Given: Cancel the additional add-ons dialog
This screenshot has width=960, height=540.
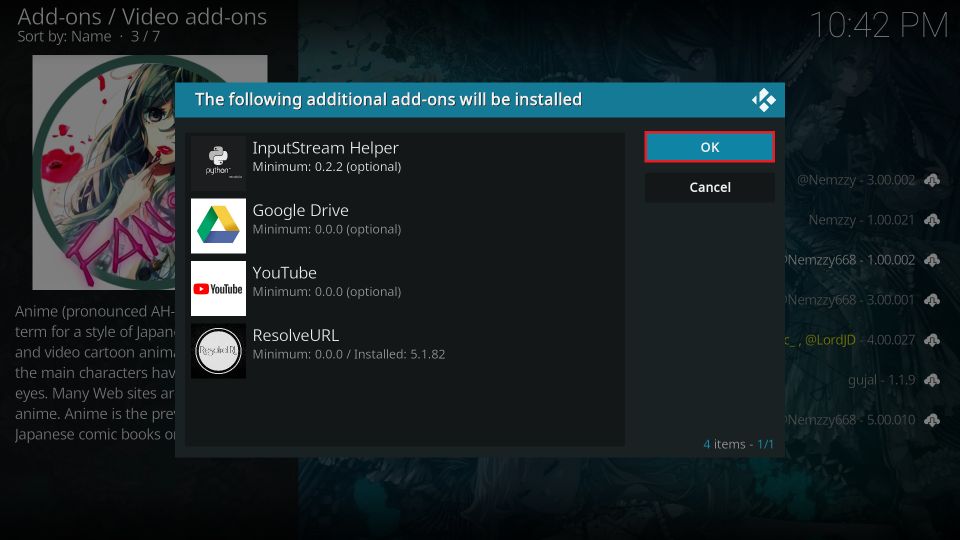Looking at the screenshot, I should (710, 187).
